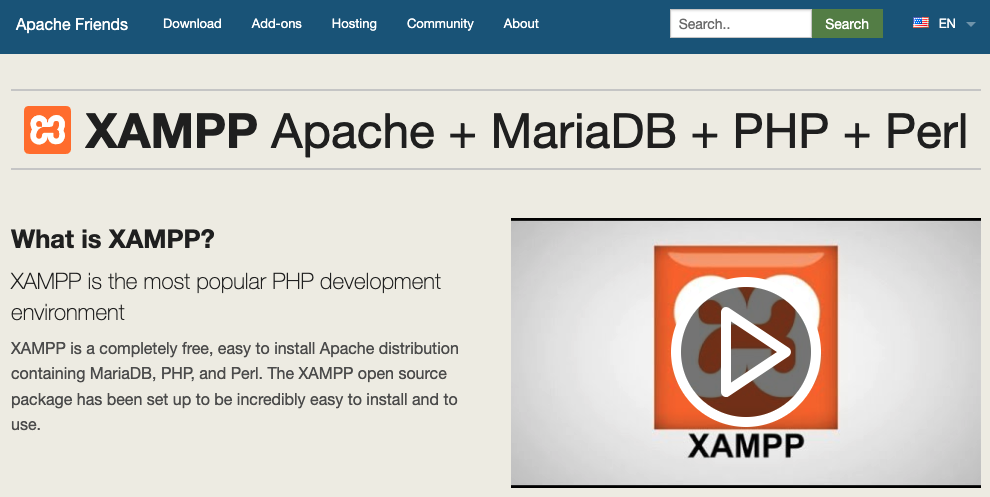The height and width of the screenshot is (497, 990).
Task: Click the EN language label
Action: pos(947,24)
